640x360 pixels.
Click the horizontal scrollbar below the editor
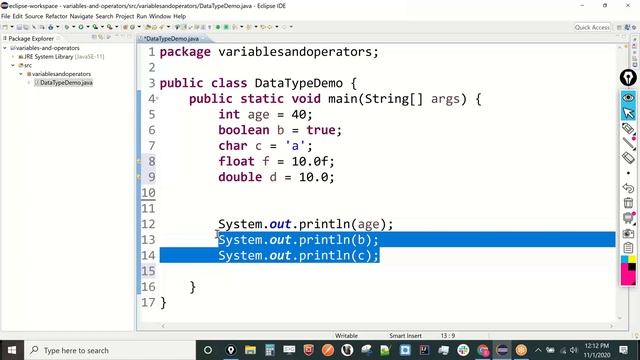point(387,326)
